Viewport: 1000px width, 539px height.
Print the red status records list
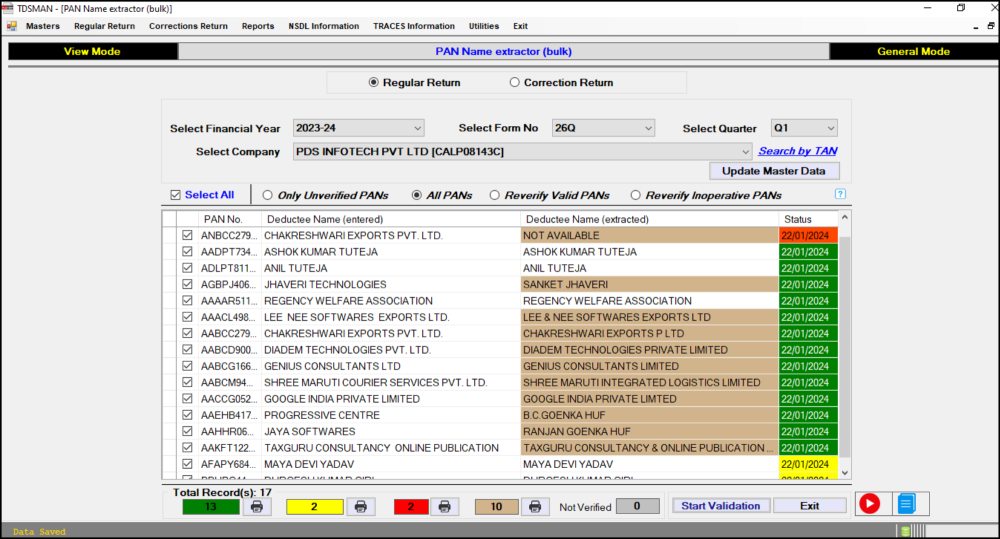click(446, 507)
